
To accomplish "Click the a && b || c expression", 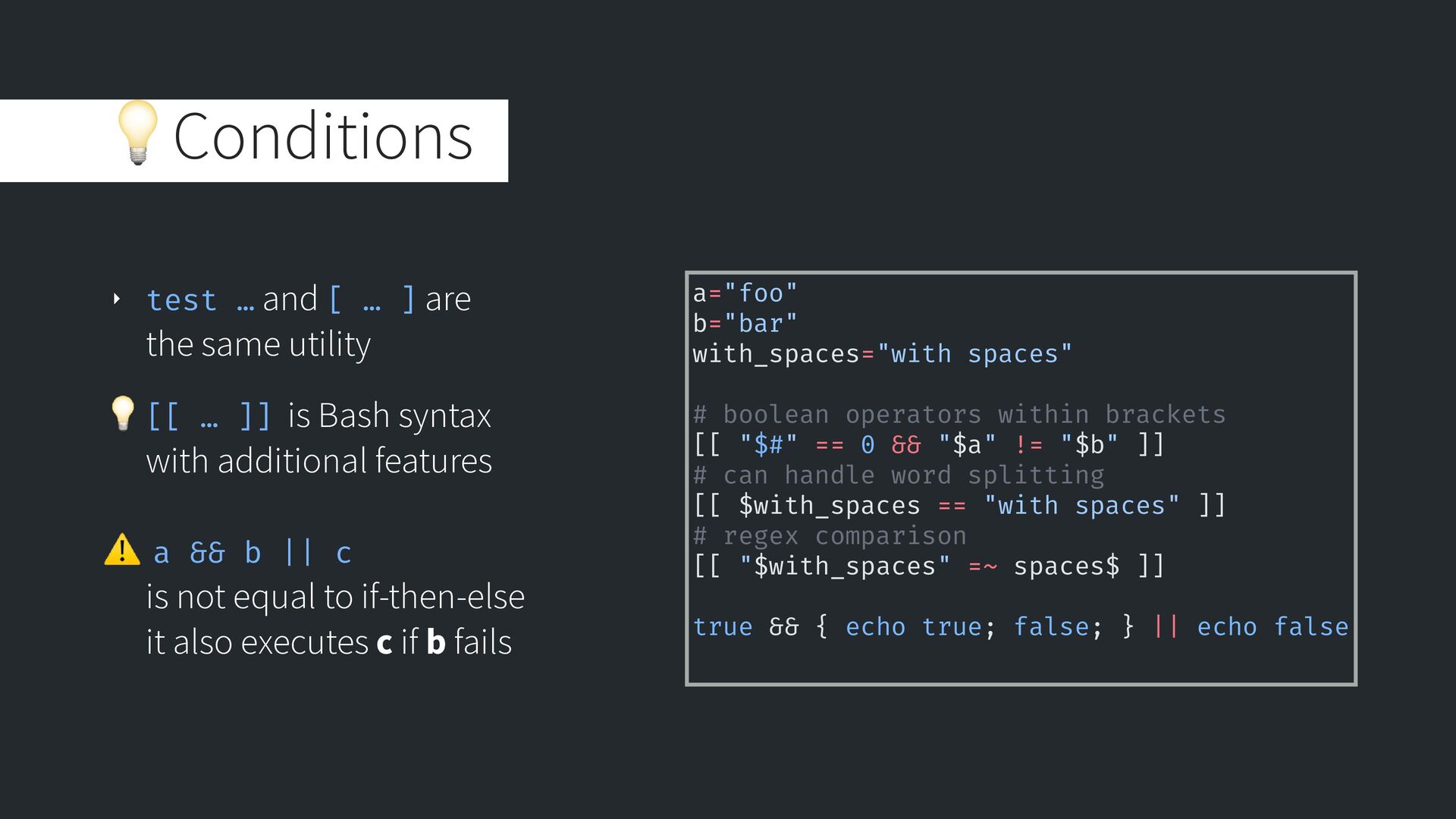I will (253, 553).
